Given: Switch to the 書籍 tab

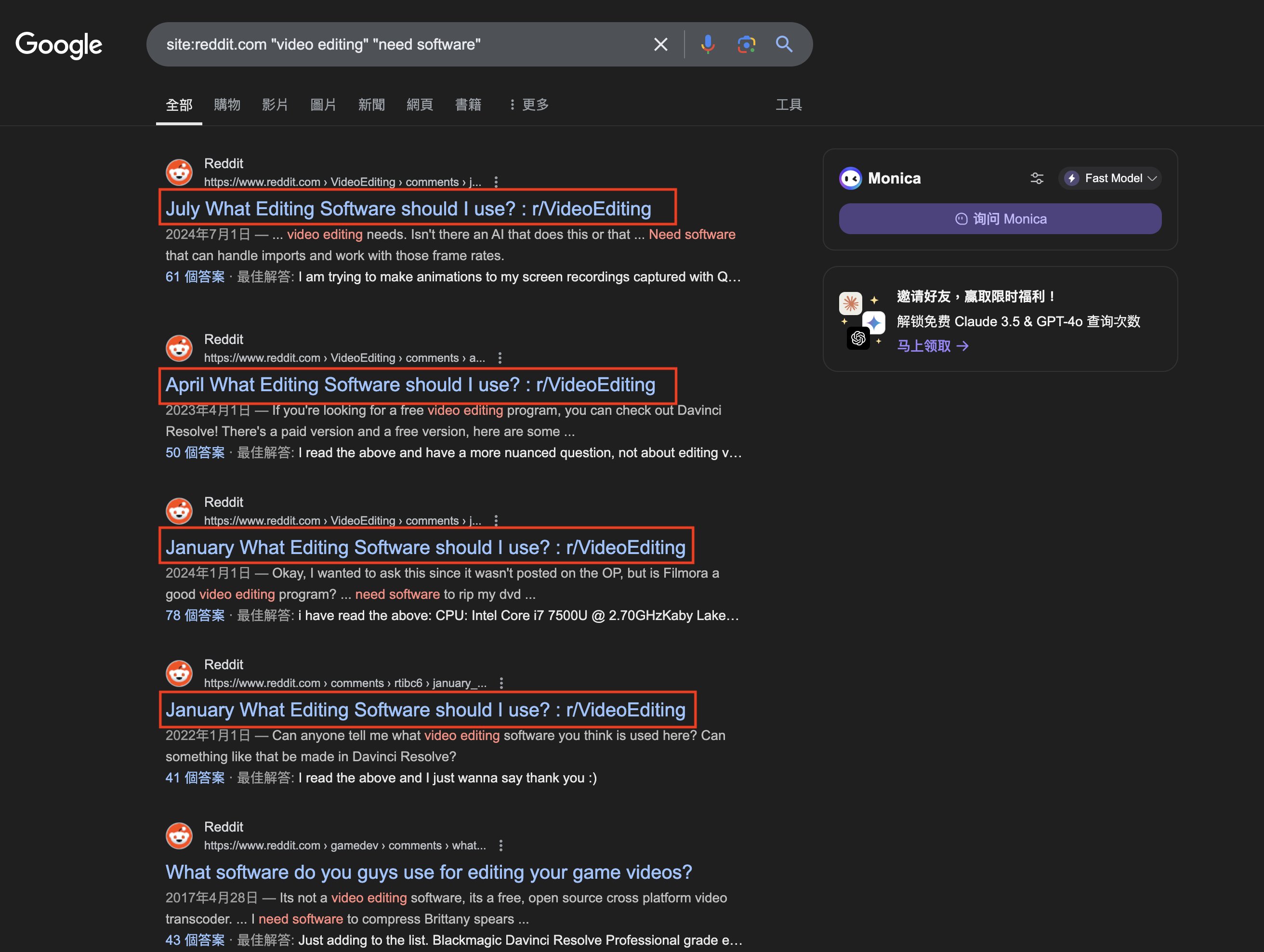Looking at the screenshot, I should [468, 105].
